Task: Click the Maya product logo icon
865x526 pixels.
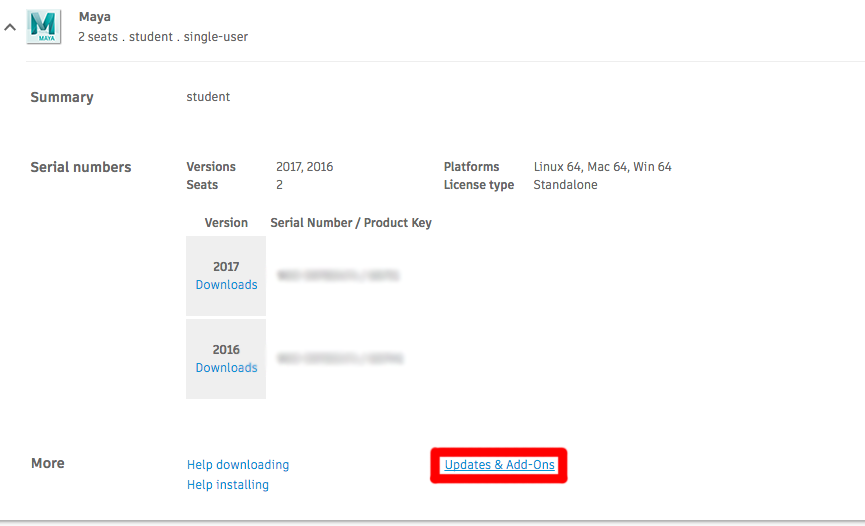Action: coord(44,26)
